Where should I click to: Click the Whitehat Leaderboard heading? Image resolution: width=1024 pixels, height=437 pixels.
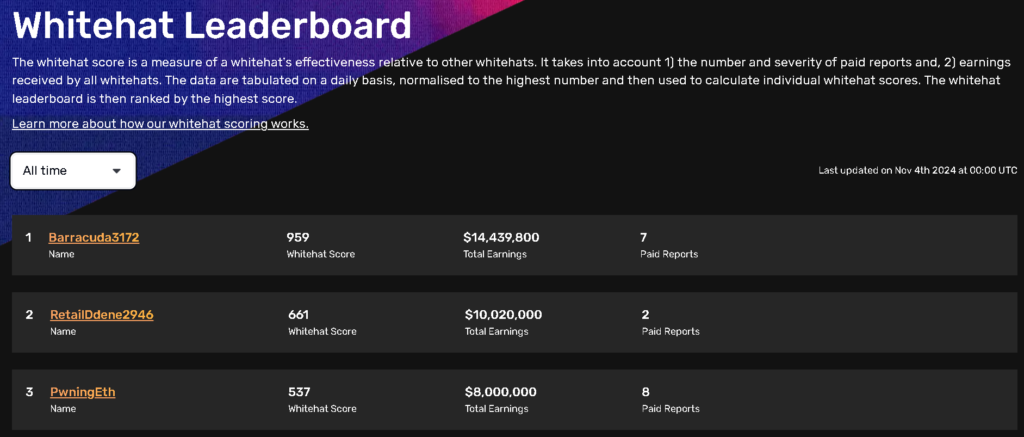click(x=212, y=25)
